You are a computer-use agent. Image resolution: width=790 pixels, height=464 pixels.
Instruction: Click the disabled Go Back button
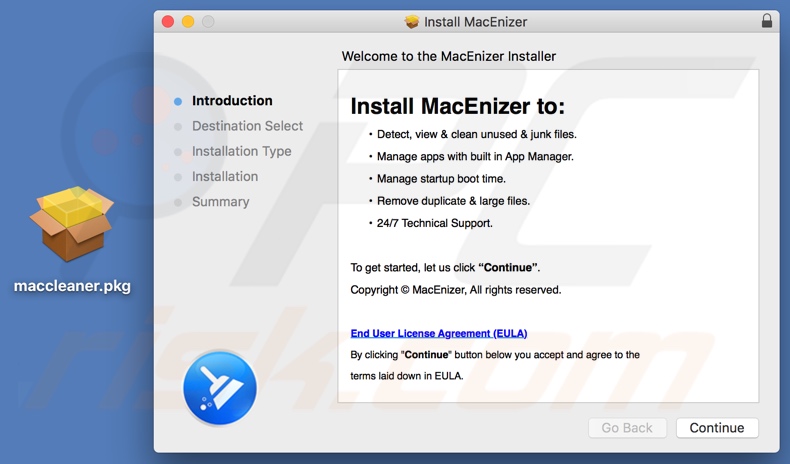coord(627,428)
